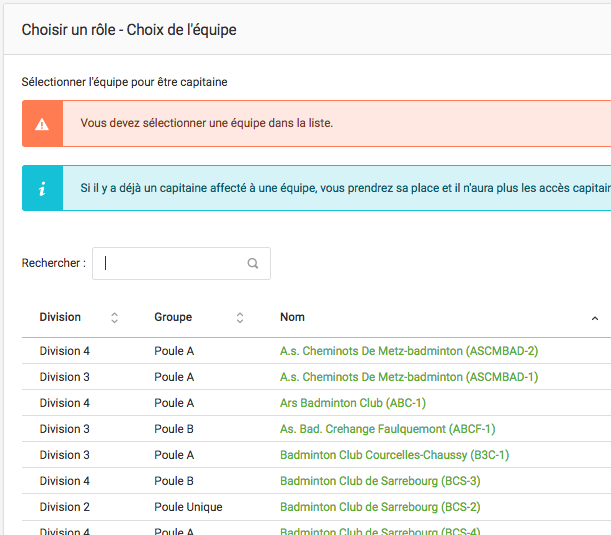Select team A.s. Cheminots De Metz-badminton (ASCMBAD-2)
Screen dimensions: 611x535
tap(409, 351)
